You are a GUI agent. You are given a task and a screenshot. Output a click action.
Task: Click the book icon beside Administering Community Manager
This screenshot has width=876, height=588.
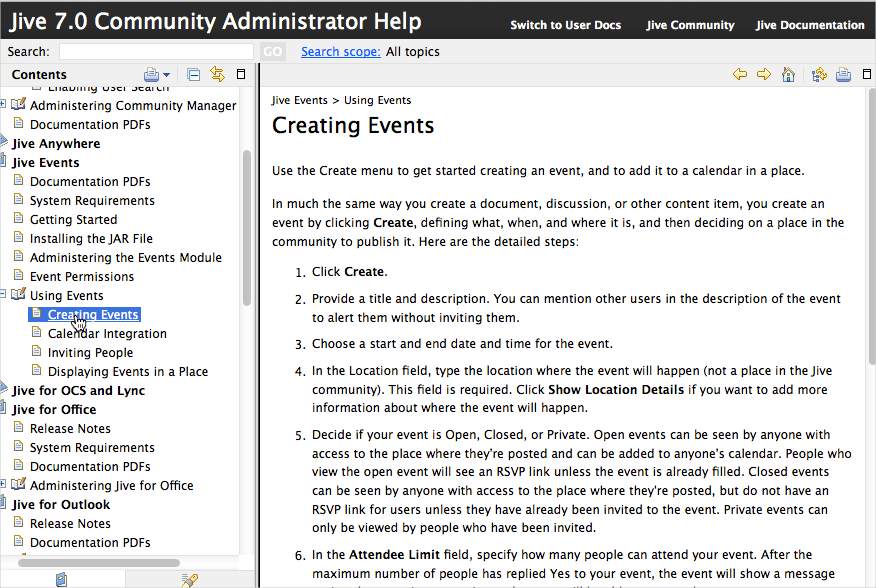pos(18,104)
